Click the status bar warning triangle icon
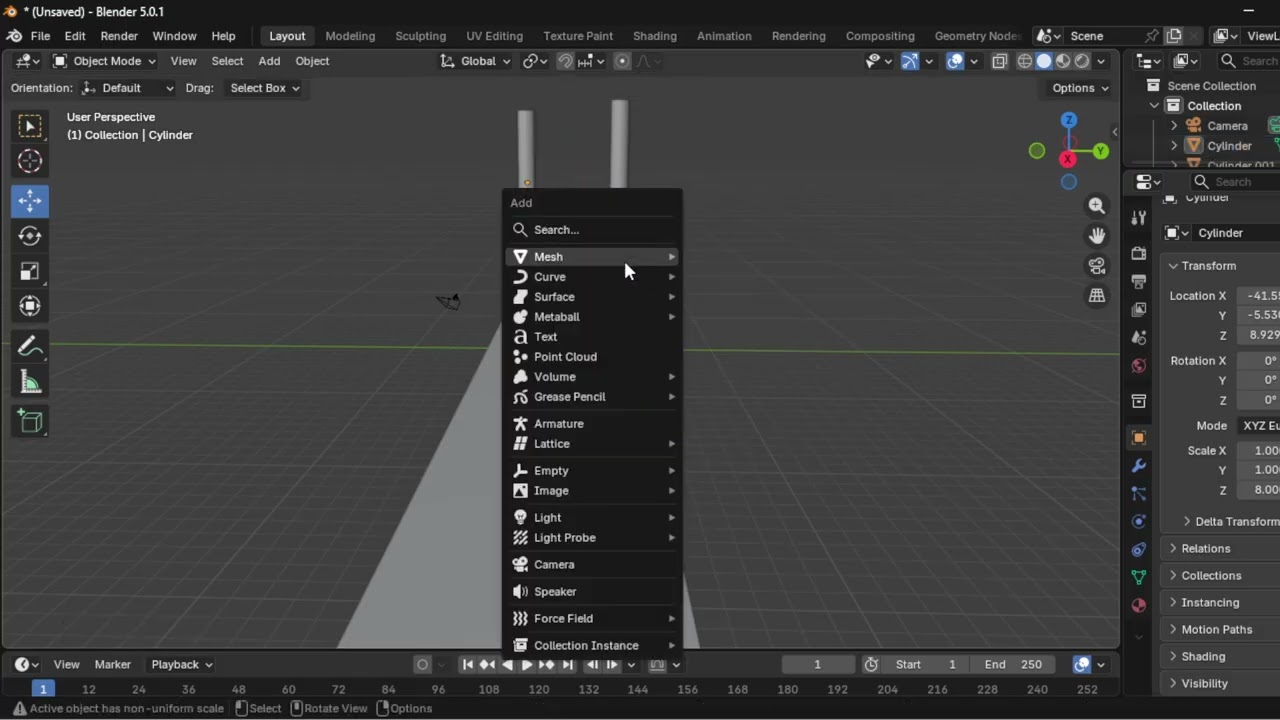 pyautogui.click(x=19, y=708)
